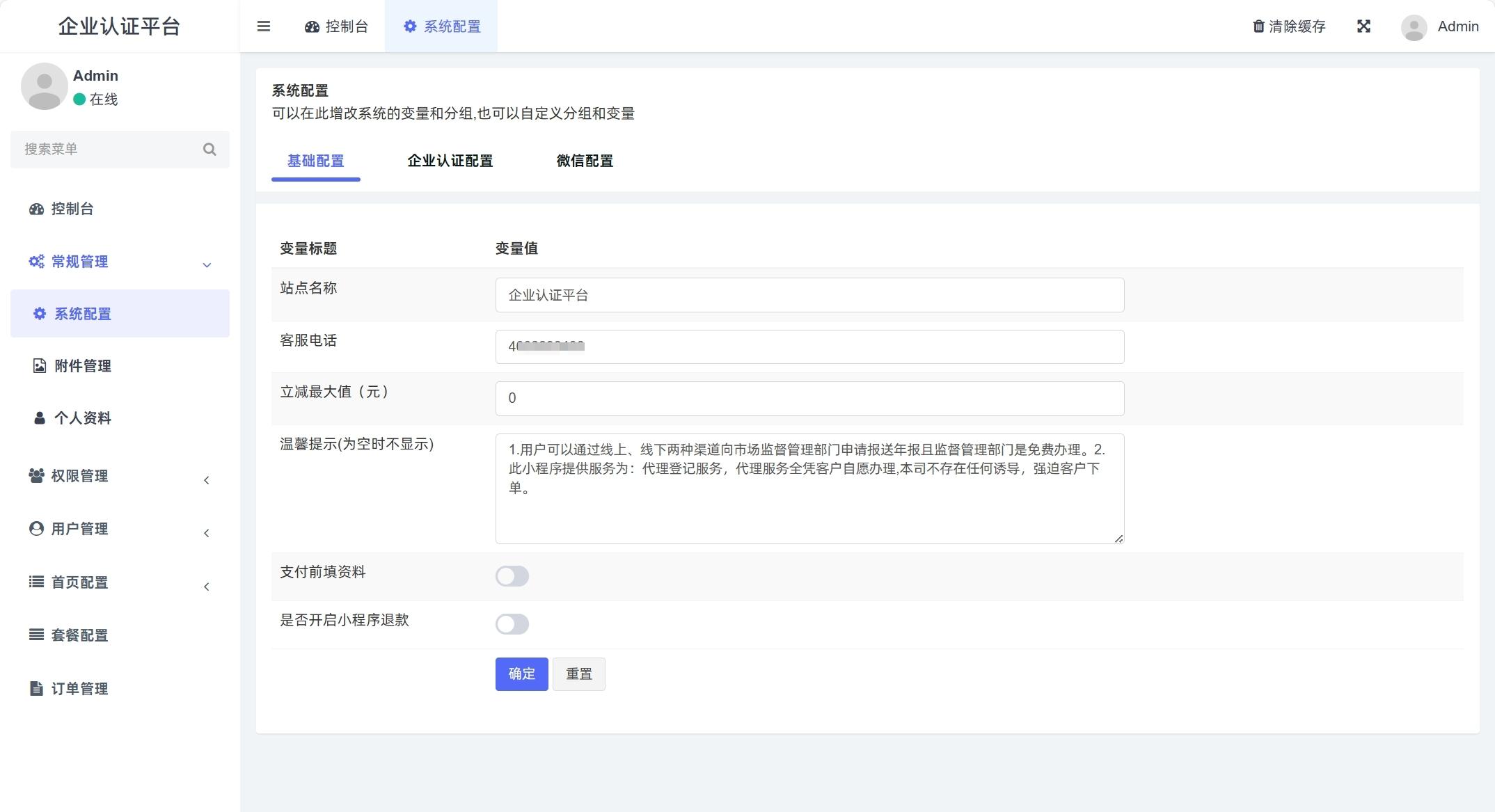Click the 重置 reset button
This screenshot has width=1495, height=812.
pos(578,674)
